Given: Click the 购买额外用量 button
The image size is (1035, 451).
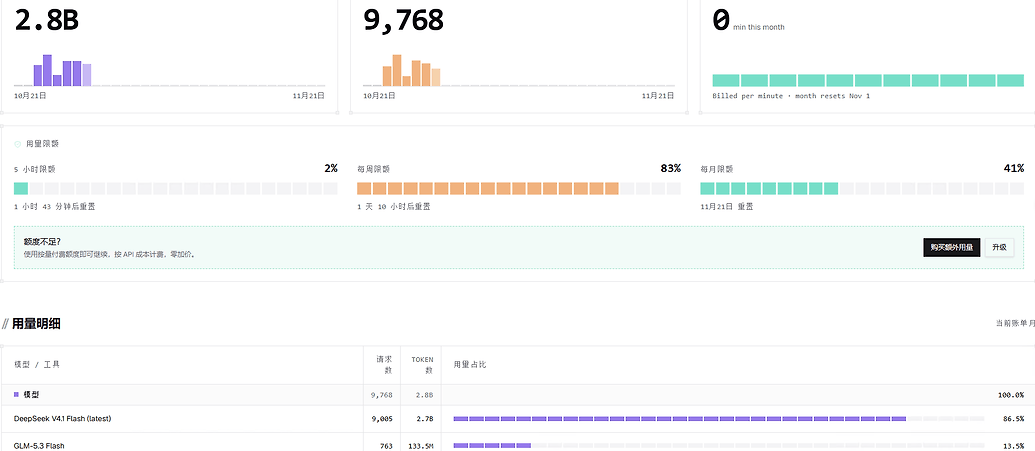Looking at the screenshot, I should pos(952,247).
